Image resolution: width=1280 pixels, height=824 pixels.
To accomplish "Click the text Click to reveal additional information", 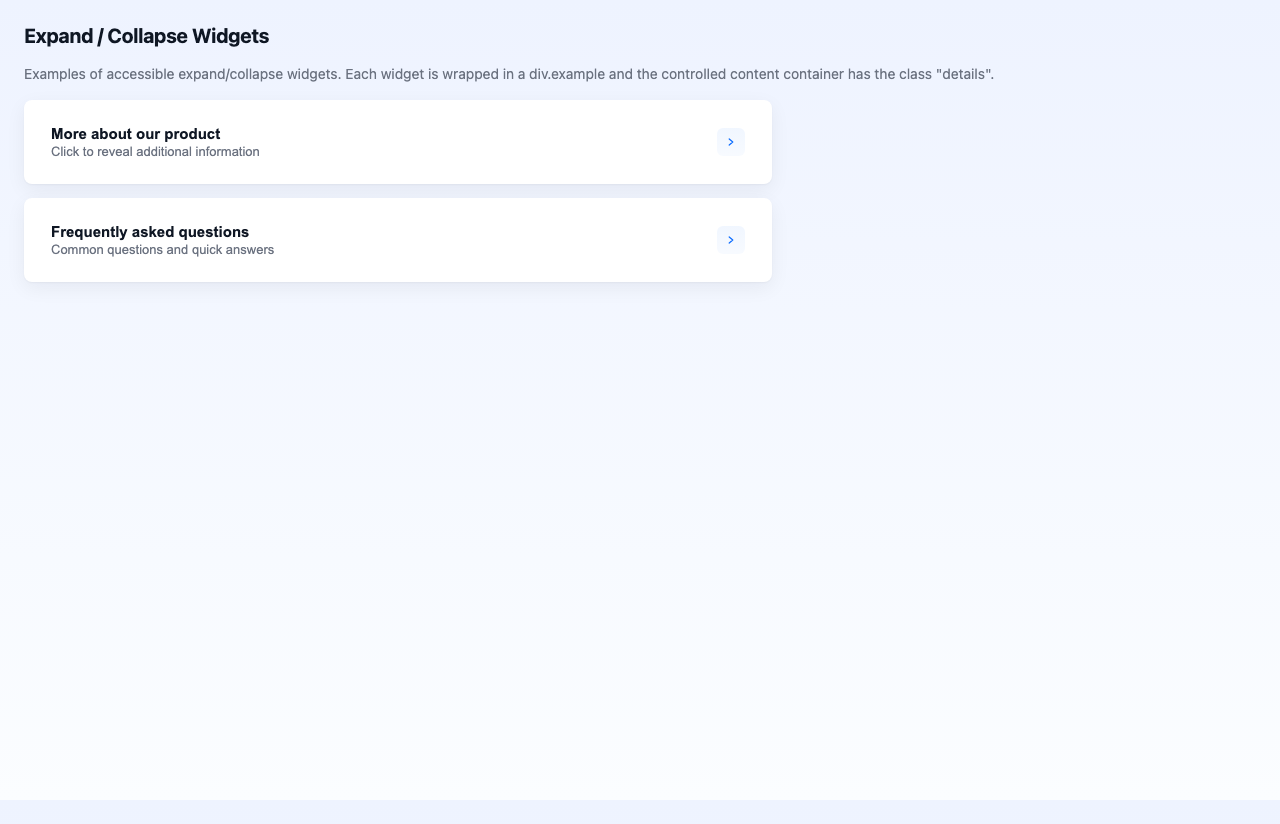I will coord(155,151).
